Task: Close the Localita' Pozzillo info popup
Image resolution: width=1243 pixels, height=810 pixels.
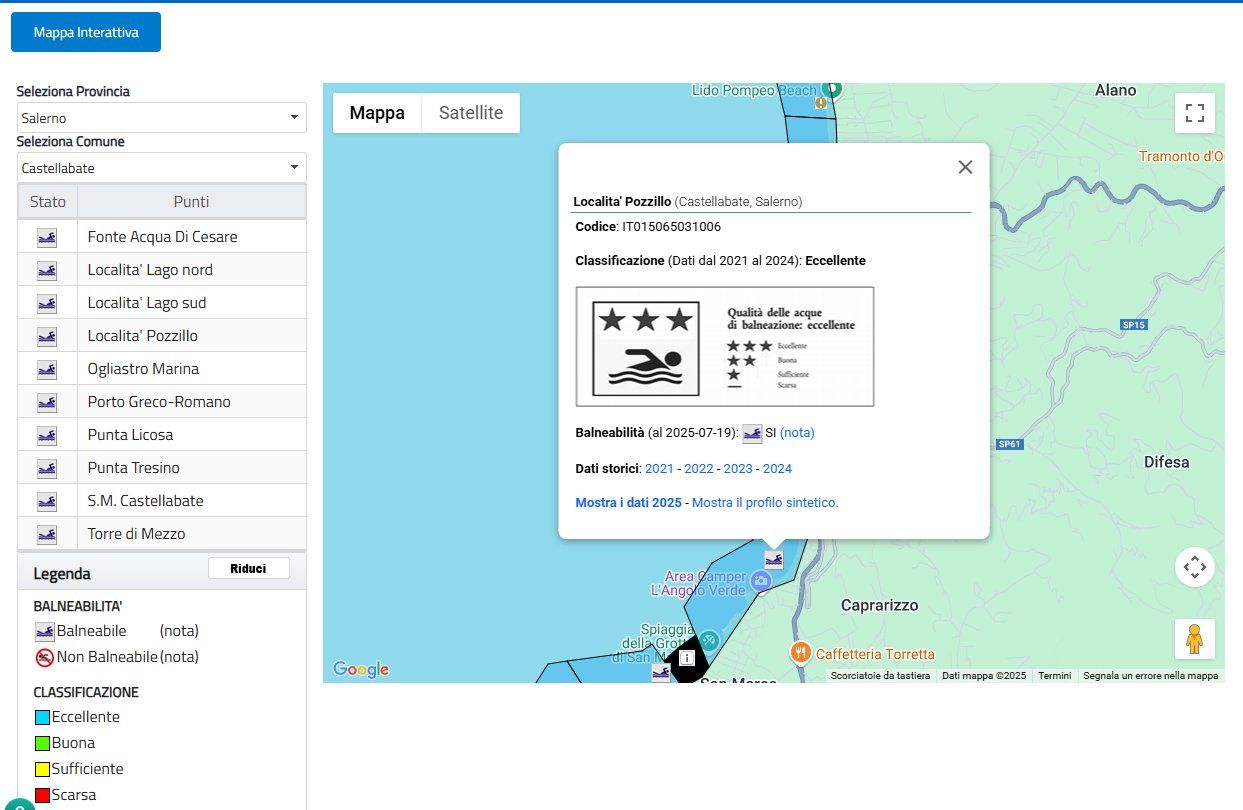Action: pyautogui.click(x=965, y=167)
